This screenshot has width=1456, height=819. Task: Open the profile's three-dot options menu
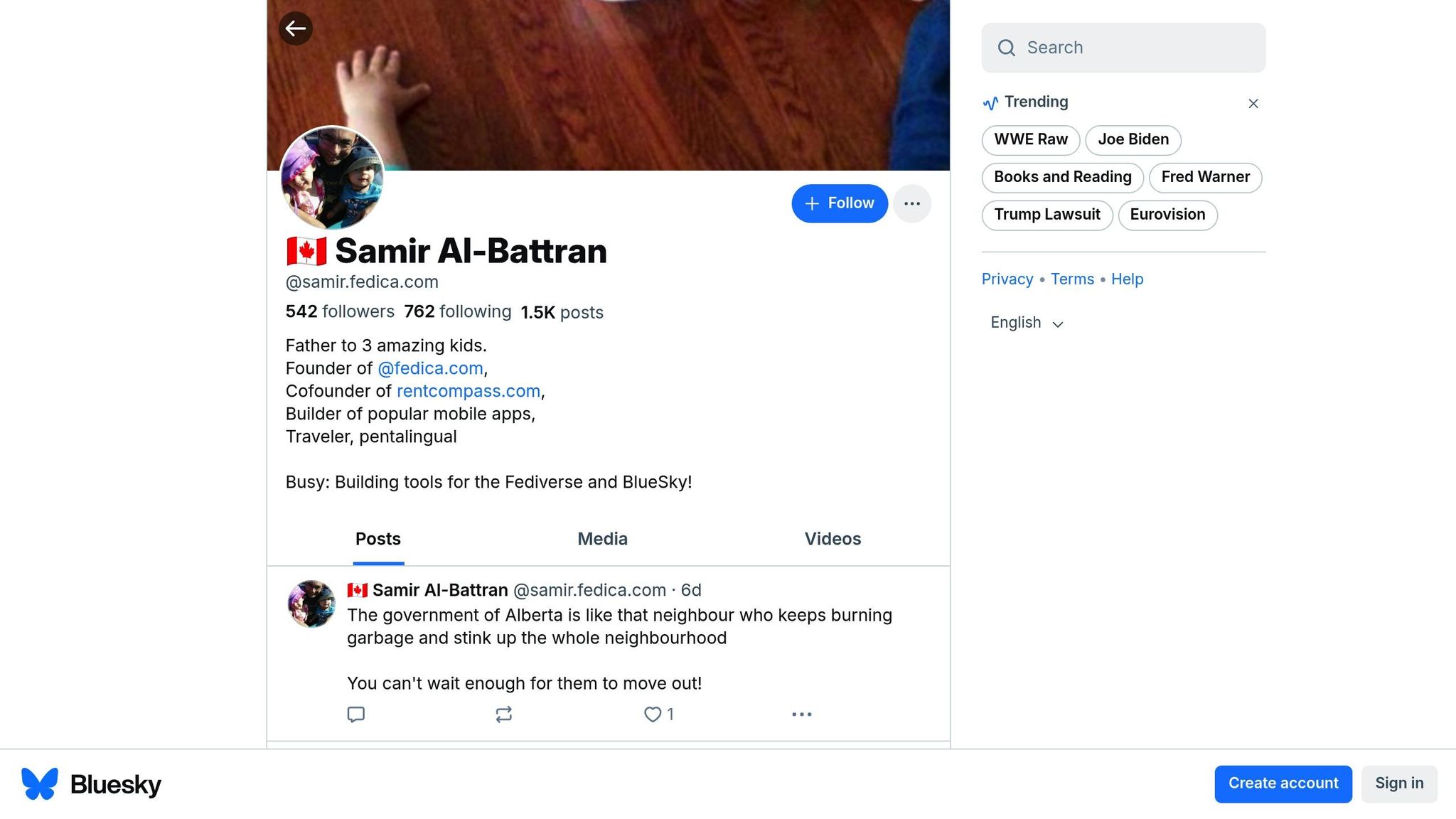point(912,204)
